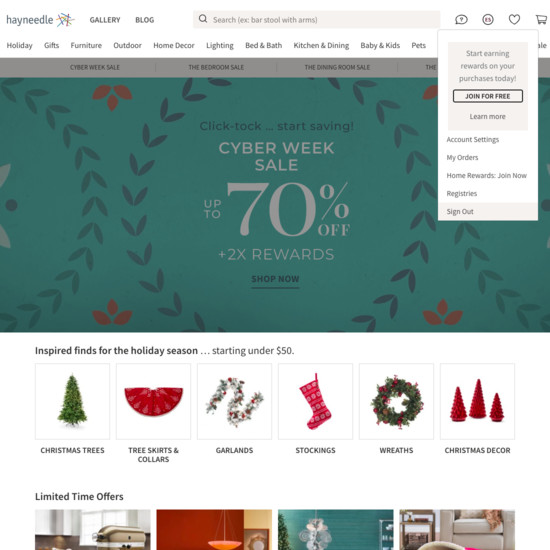Click the hayneedle logo
The width and height of the screenshot is (550, 550).
(40, 20)
